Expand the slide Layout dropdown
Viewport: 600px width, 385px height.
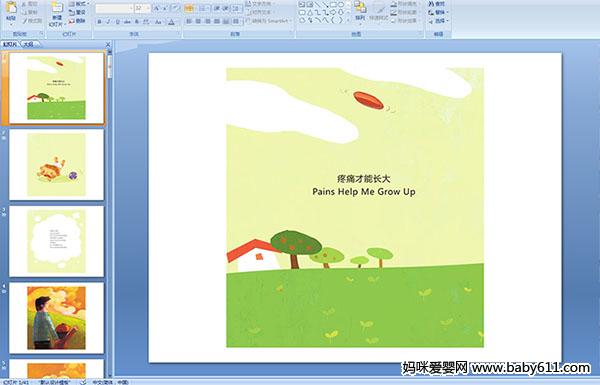pyautogui.click(x=78, y=4)
